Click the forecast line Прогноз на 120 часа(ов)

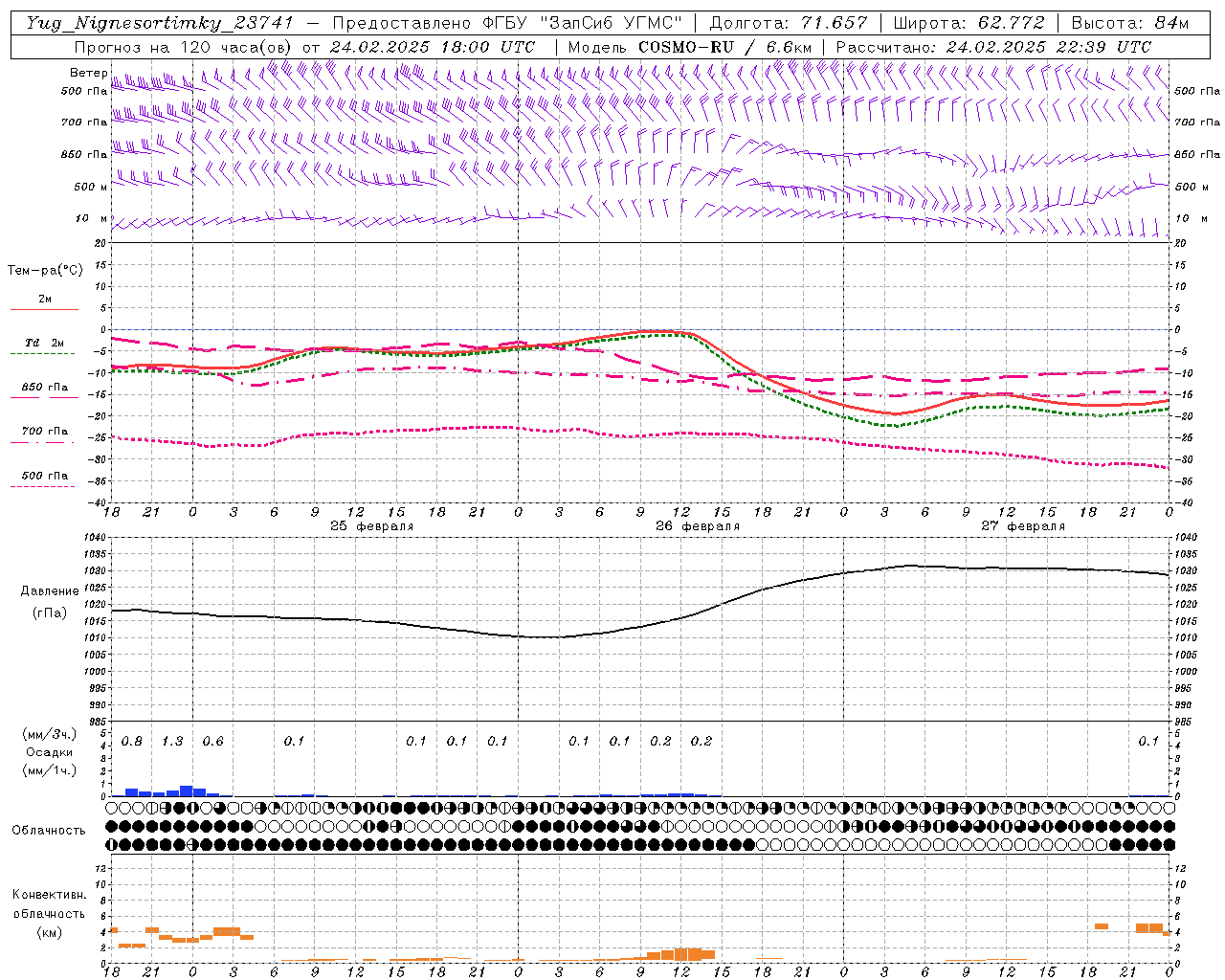pyautogui.click(x=184, y=47)
